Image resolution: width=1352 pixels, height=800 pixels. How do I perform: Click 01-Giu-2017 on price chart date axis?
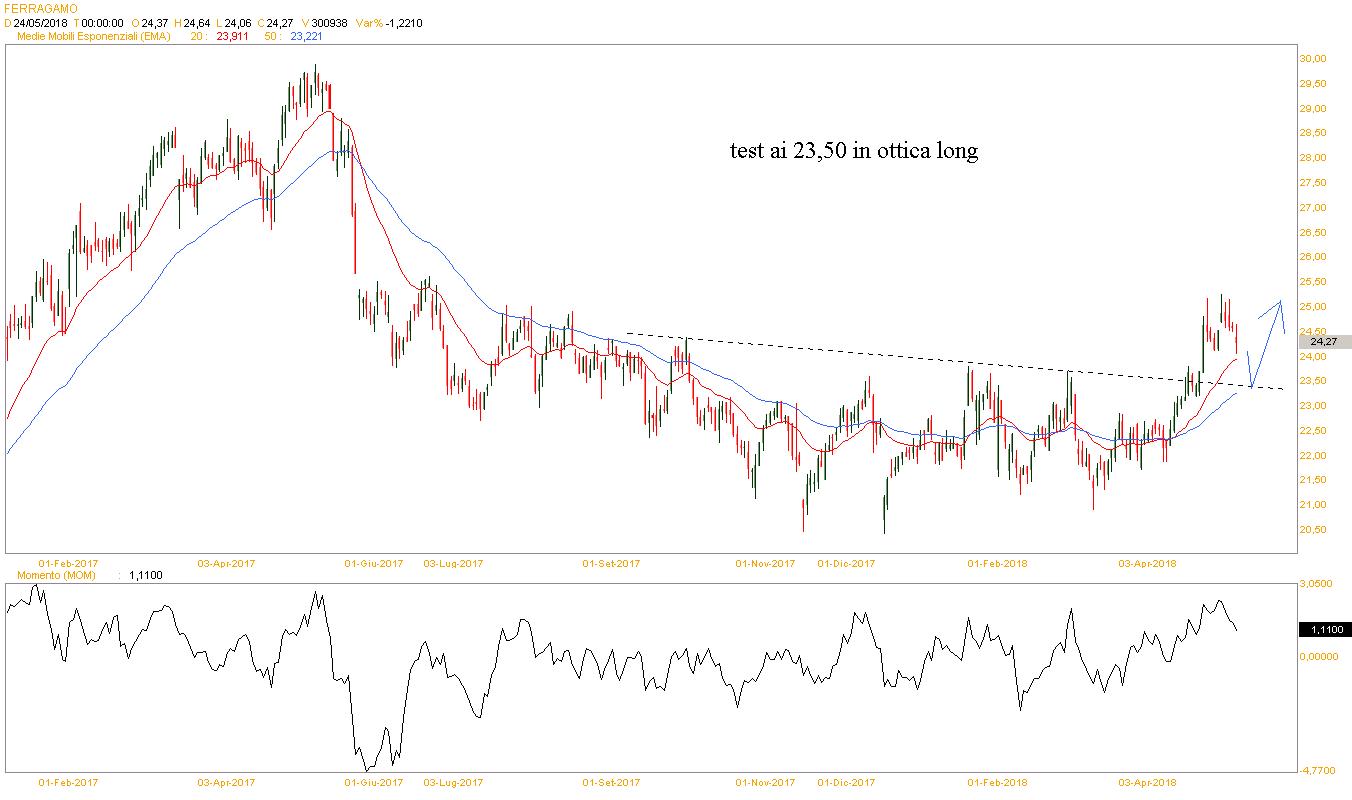point(374,563)
